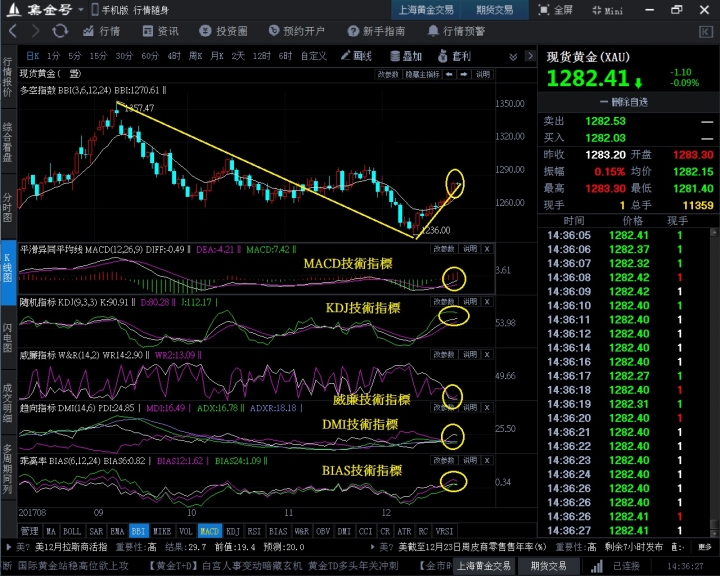The image size is (720, 576).
Task: Open 行情 home icon in toolbar
Action: point(101,31)
